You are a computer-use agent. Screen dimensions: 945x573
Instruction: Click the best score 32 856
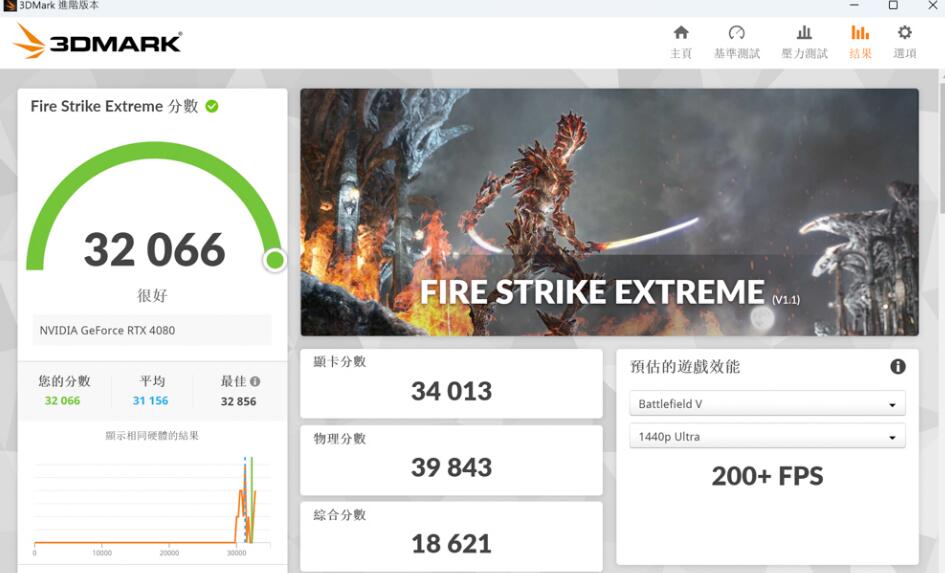coord(238,401)
